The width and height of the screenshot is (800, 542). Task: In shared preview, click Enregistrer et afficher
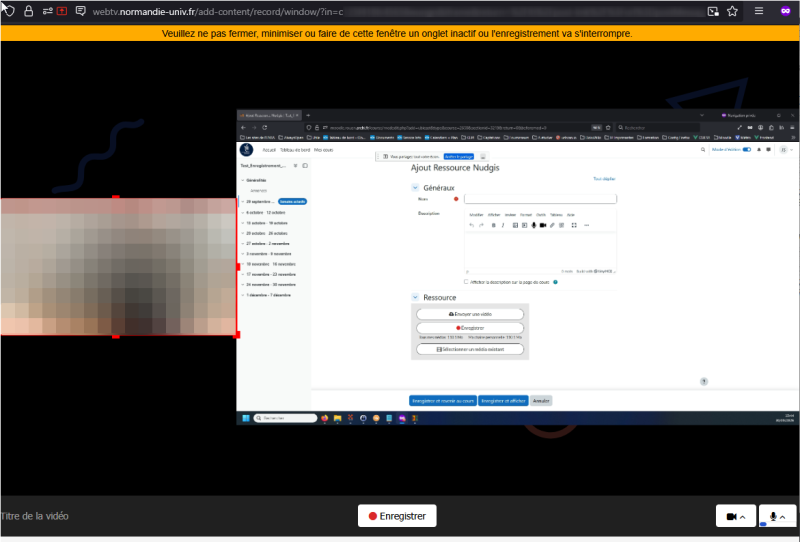point(503,401)
